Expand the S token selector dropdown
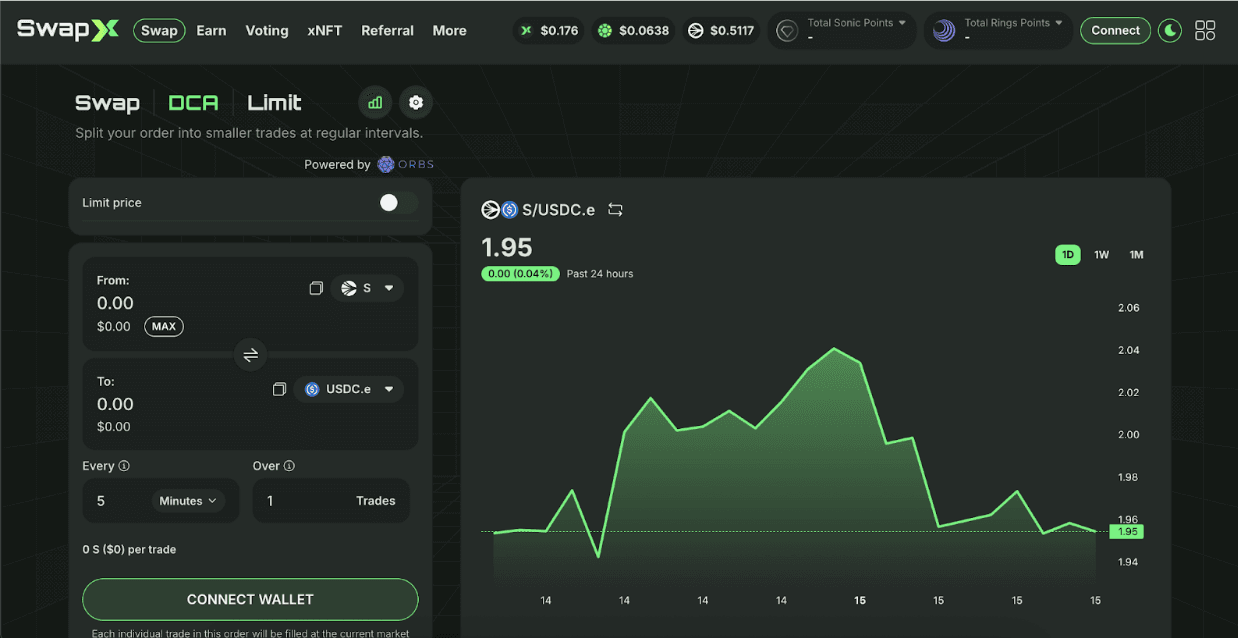This screenshot has width=1238, height=638. click(367, 288)
